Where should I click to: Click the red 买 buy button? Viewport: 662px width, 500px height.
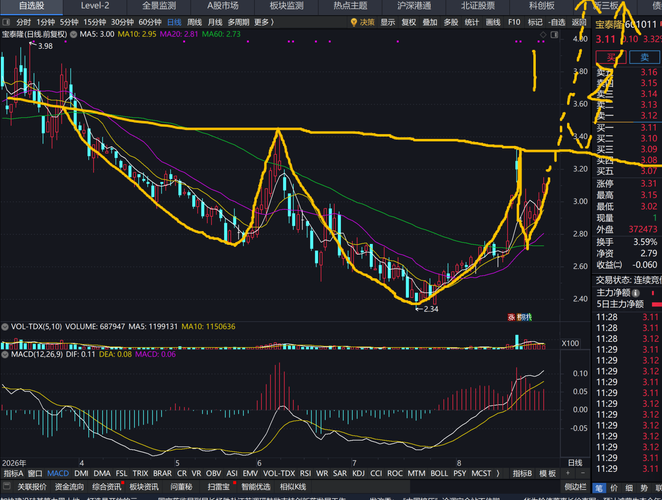pyautogui.click(x=611, y=57)
